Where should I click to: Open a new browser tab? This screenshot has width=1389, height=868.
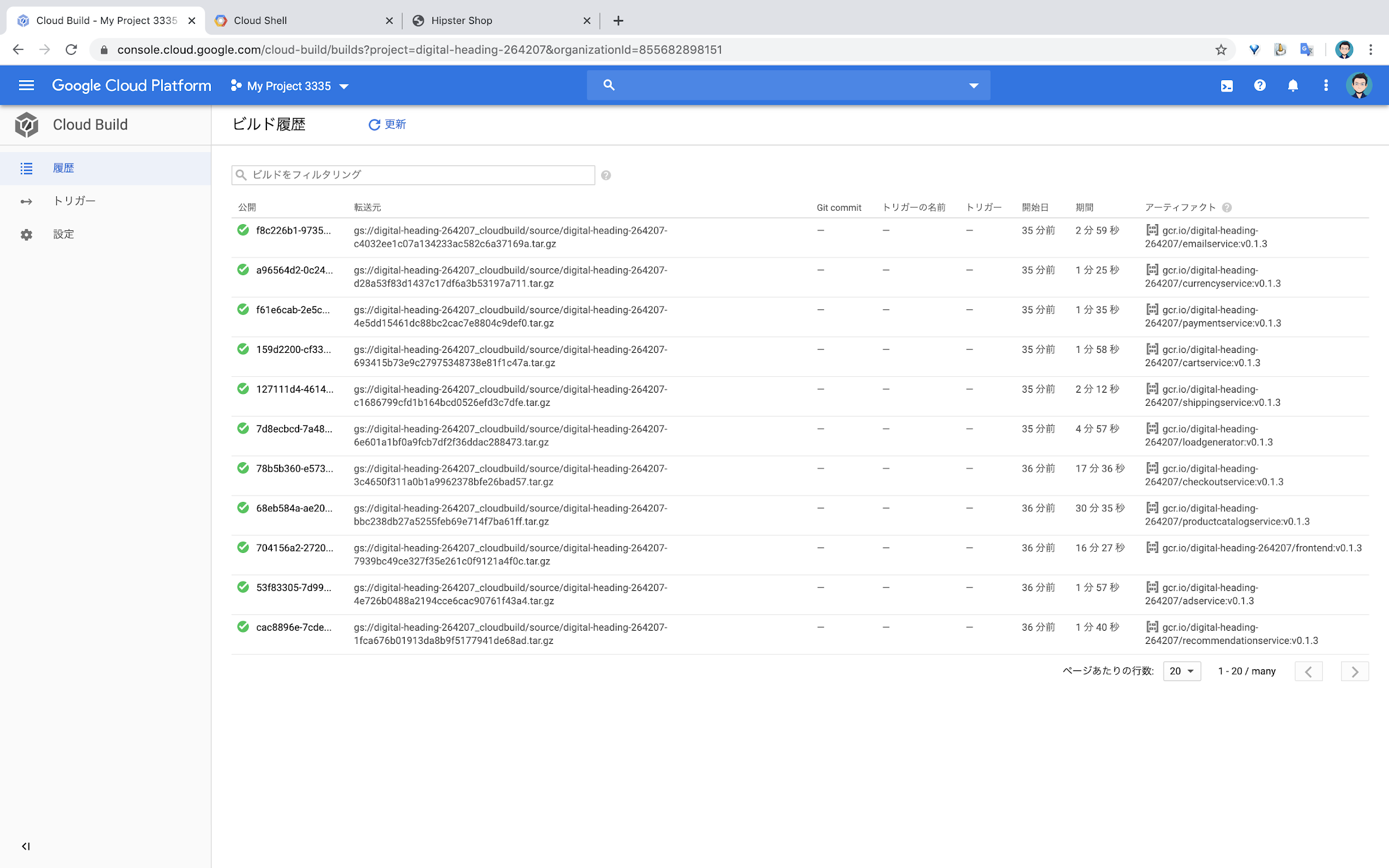618,21
